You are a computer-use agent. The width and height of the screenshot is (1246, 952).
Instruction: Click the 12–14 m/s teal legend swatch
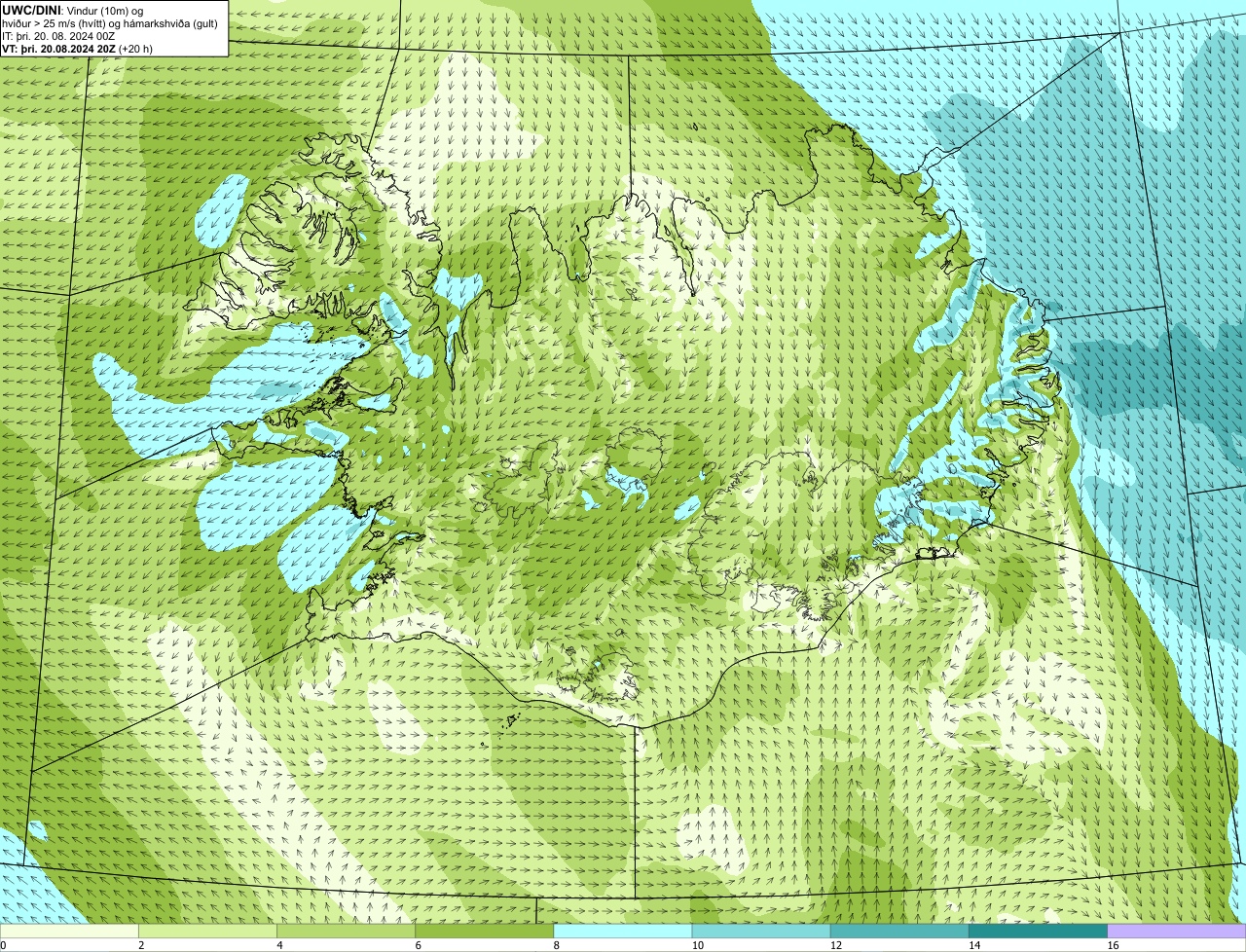pyautogui.click(x=899, y=931)
